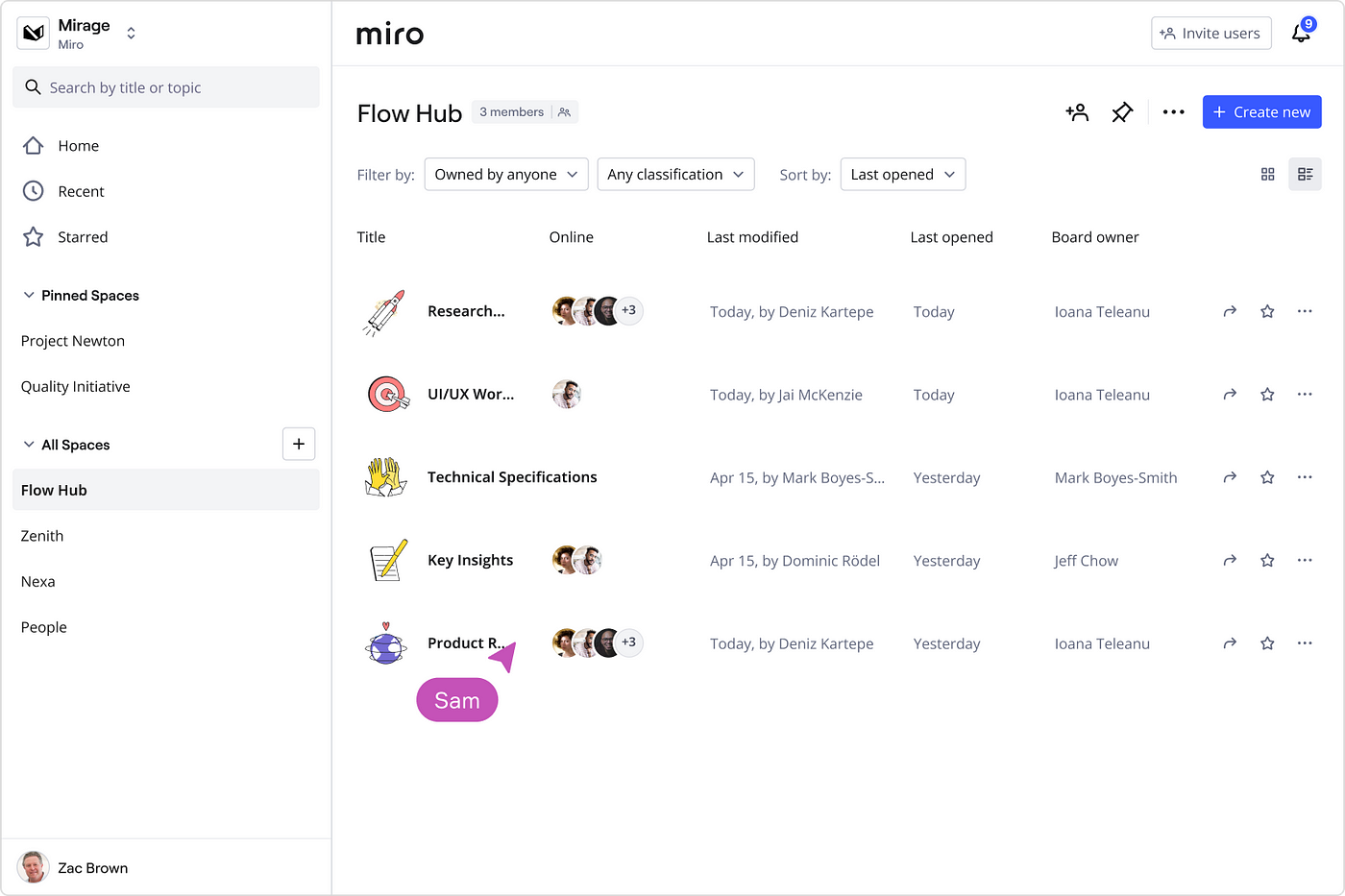
Task: Click the Title column header
Action: click(x=371, y=237)
